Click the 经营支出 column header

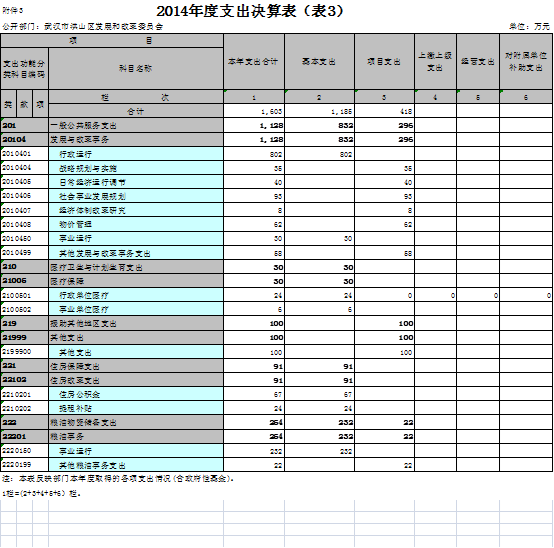pos(478,61)
